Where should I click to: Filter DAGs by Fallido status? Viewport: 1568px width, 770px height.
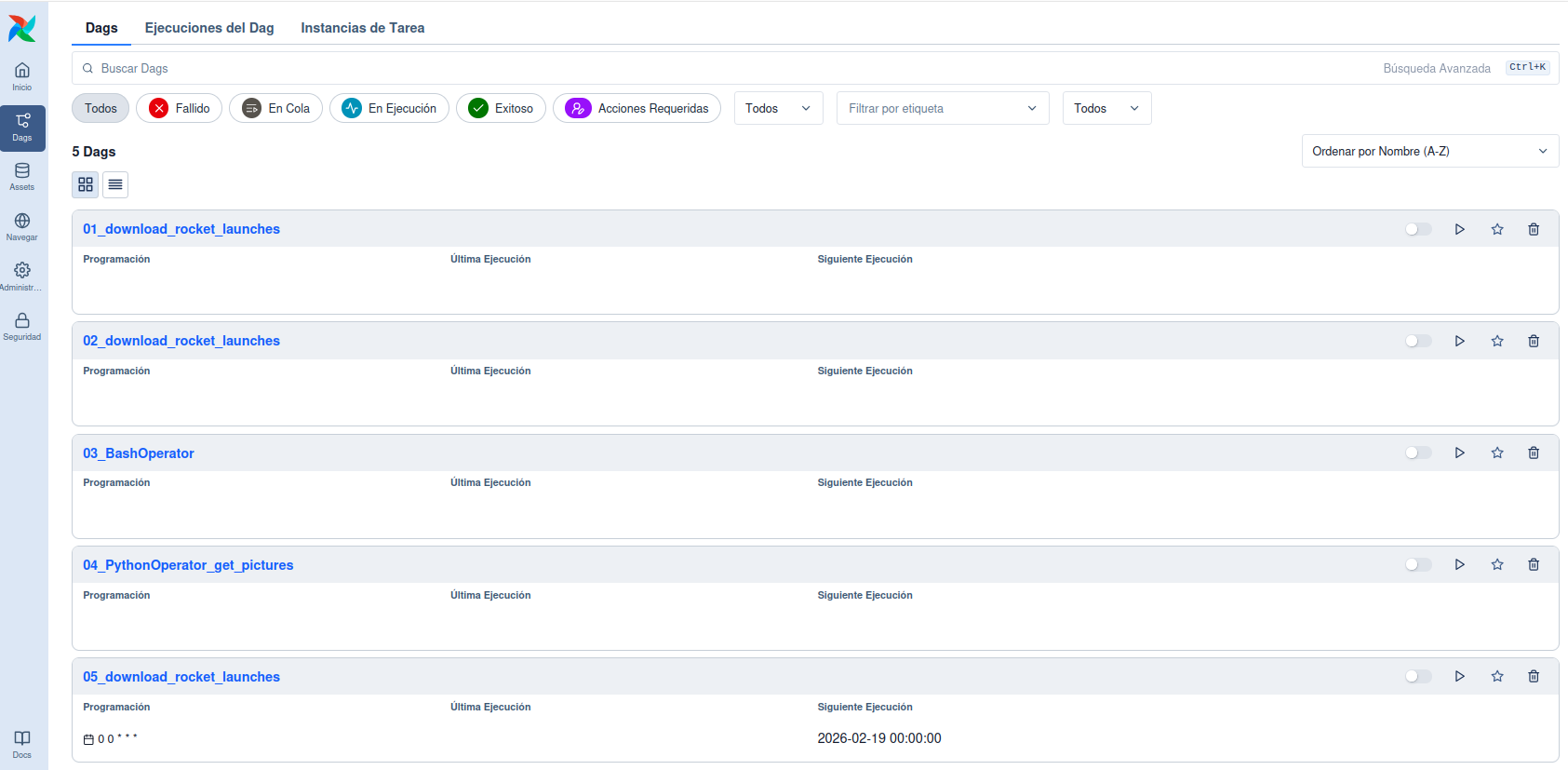[179, 108]
